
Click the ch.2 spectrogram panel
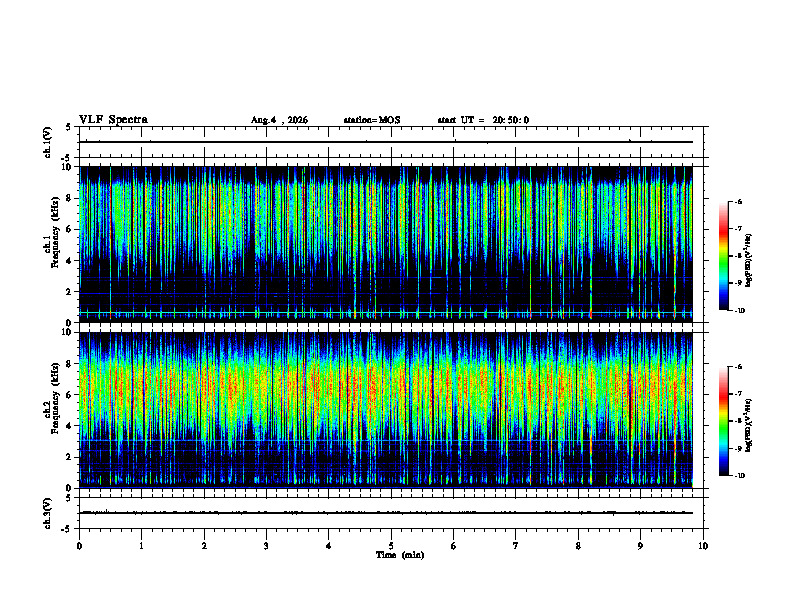click(x=386, y=410)
